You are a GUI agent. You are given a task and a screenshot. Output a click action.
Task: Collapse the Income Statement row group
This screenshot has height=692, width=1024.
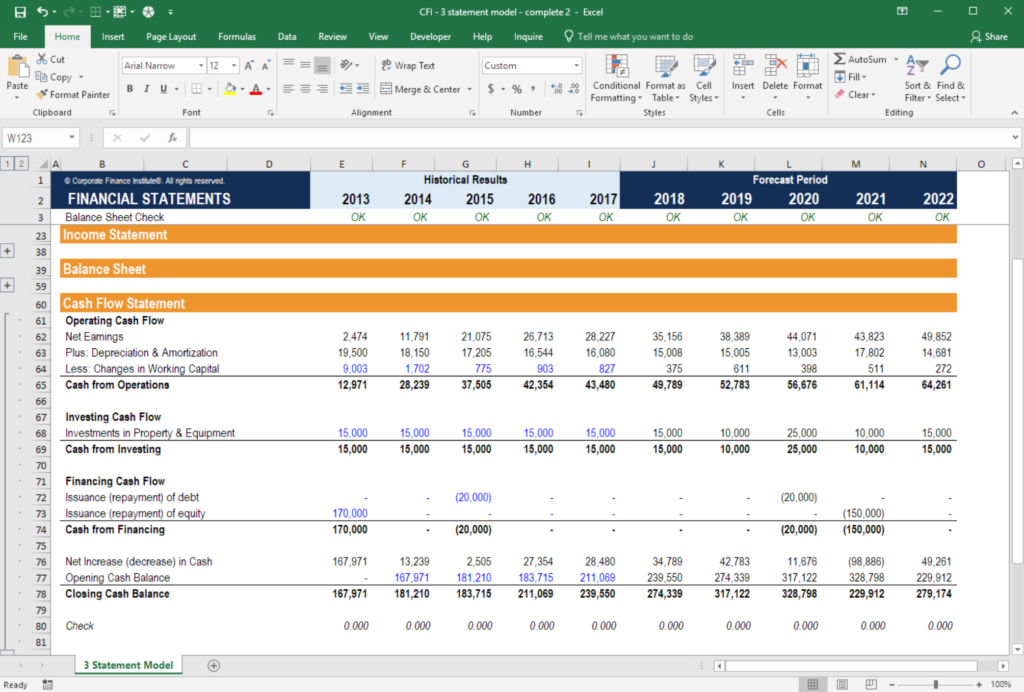click(x=8, y=250)
